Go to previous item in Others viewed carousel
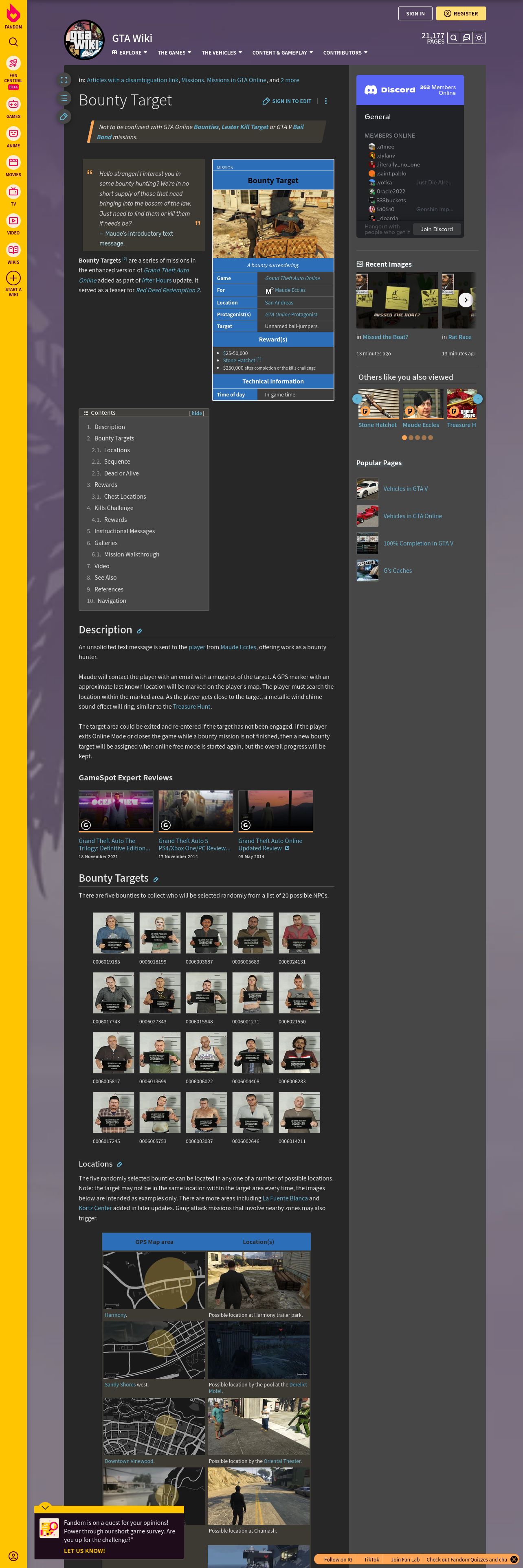523x1568 pixels. tap(357, 399)
